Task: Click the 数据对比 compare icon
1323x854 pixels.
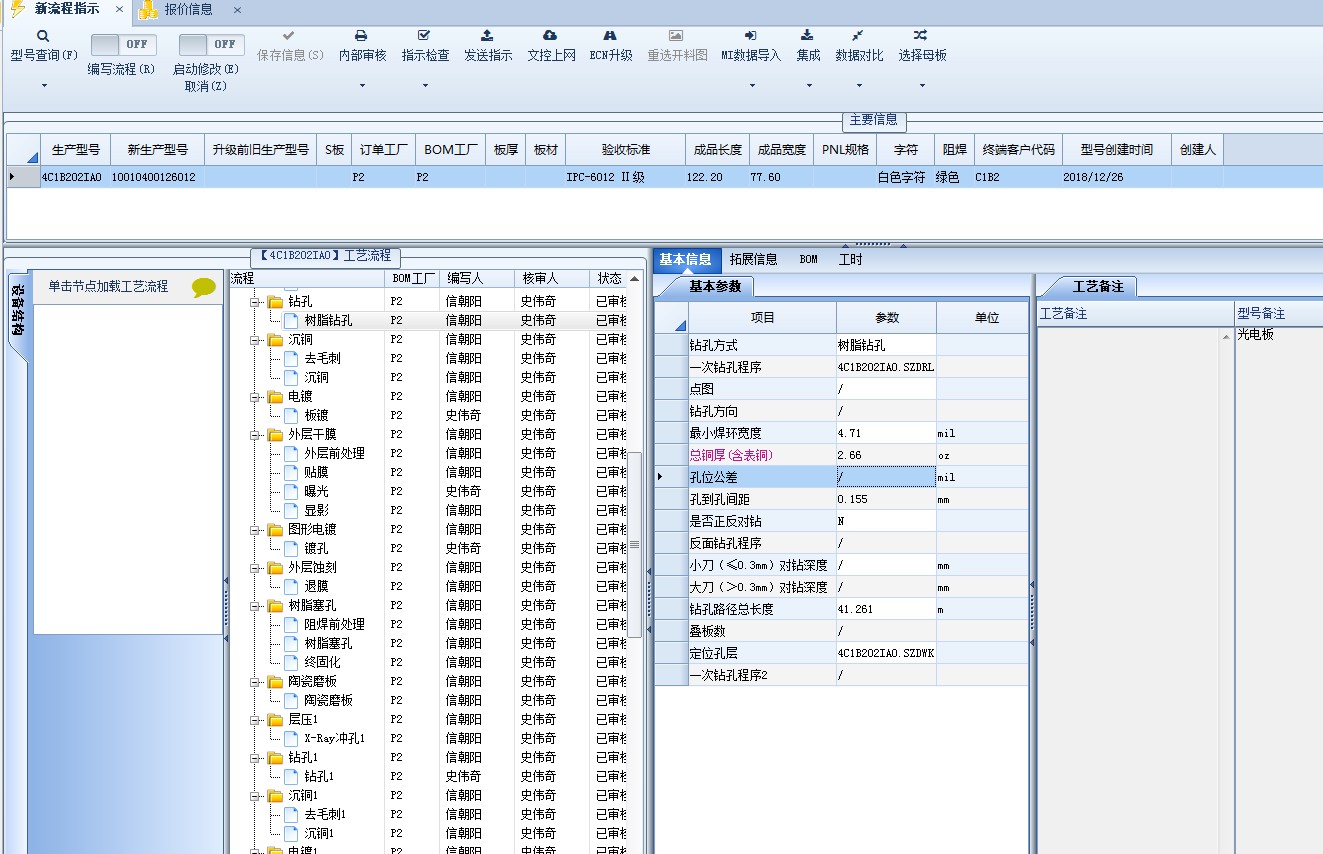Action: pyautogui.click(x=859, y=36)
